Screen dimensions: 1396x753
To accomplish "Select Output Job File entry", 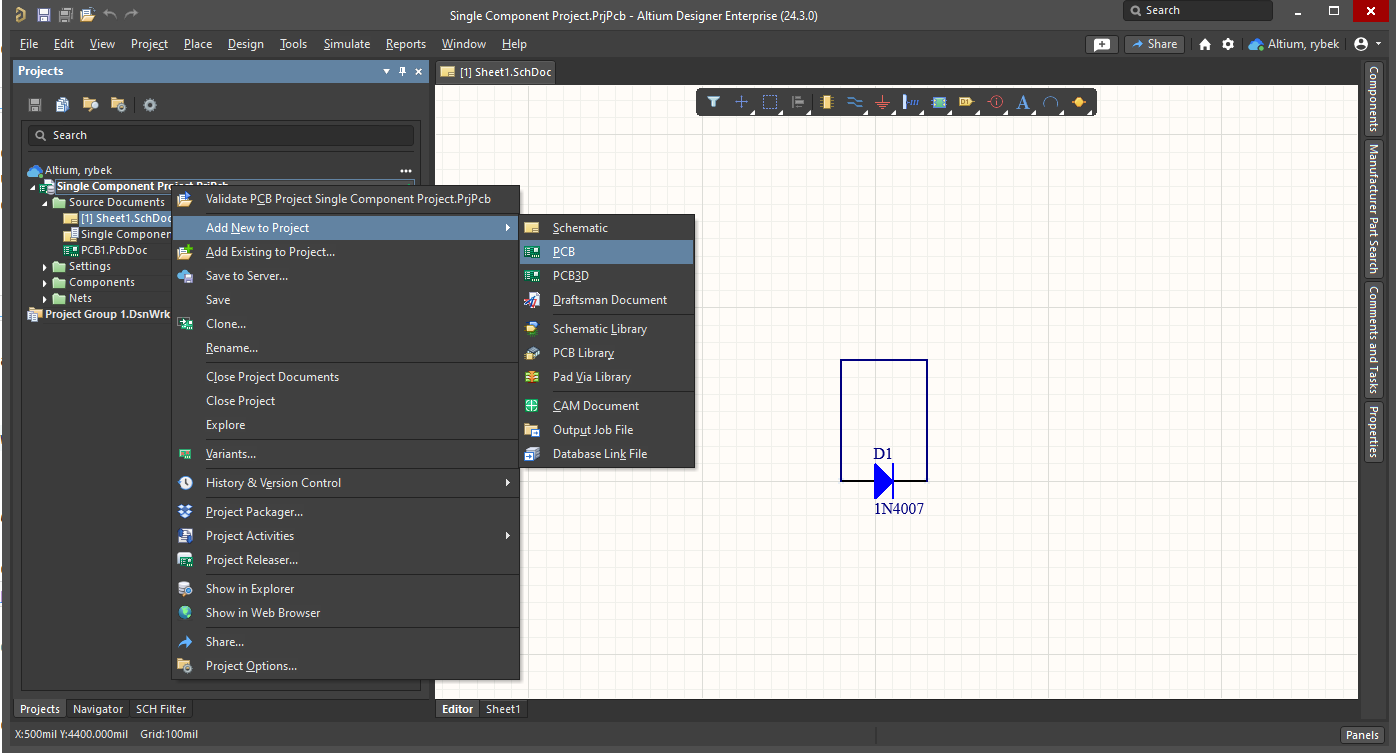I will click(x=606, y=430).
